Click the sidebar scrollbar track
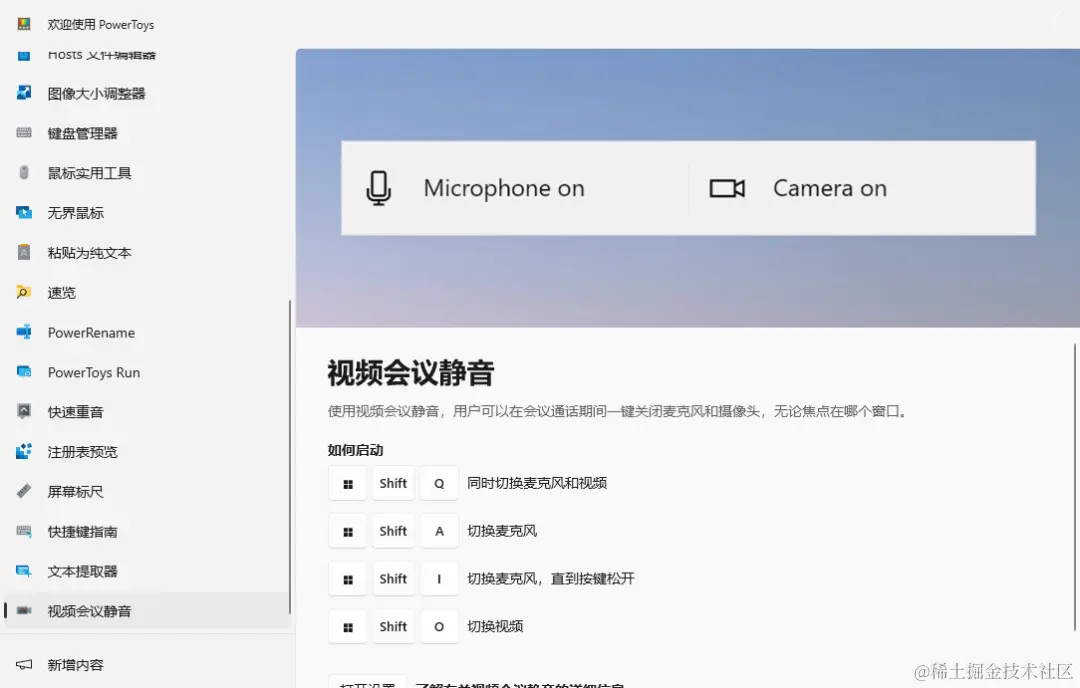Viewport: 1080px width, 688px height. (x=291, y=450)
